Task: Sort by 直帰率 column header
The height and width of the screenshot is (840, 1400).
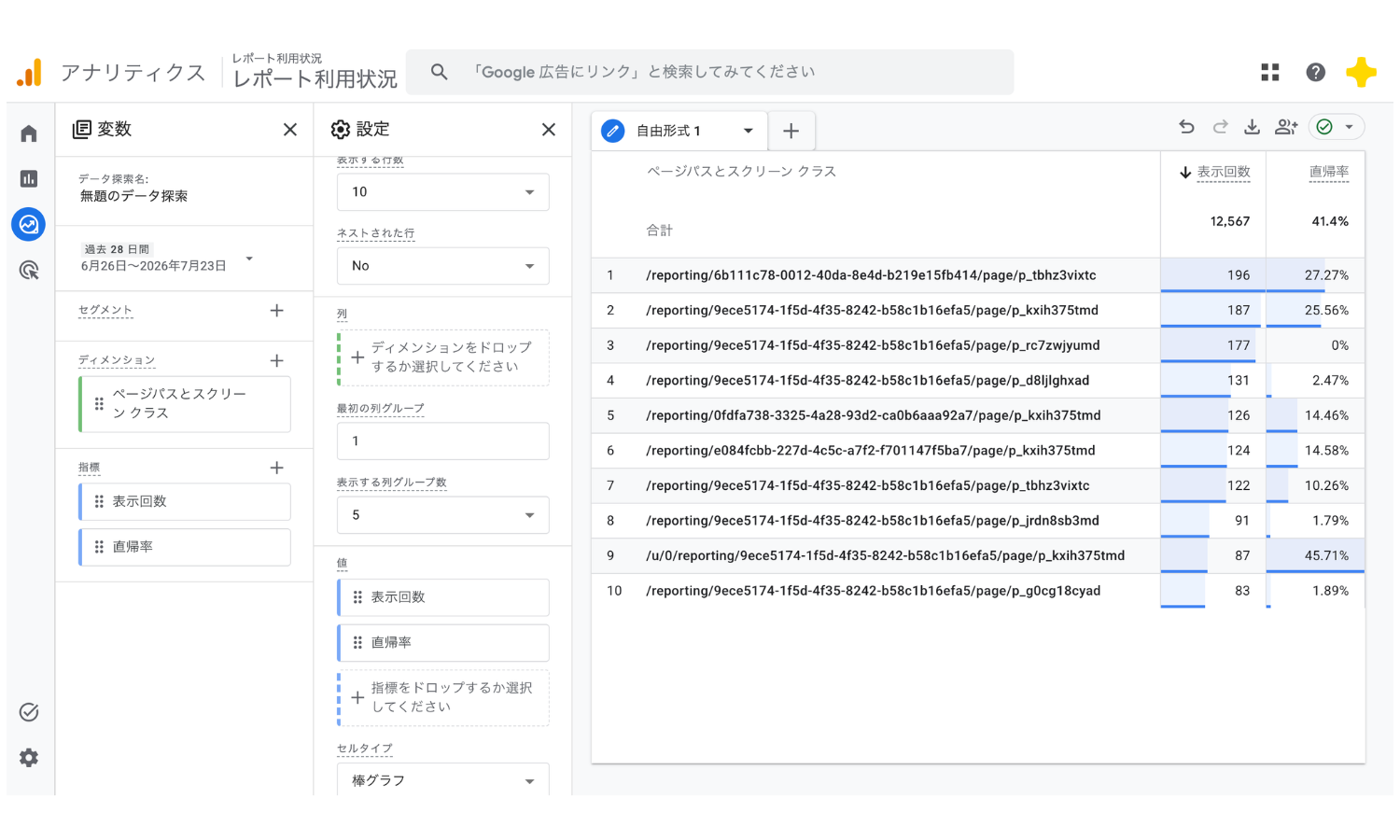Action: pyautogui.click(x=1328, y=172)
